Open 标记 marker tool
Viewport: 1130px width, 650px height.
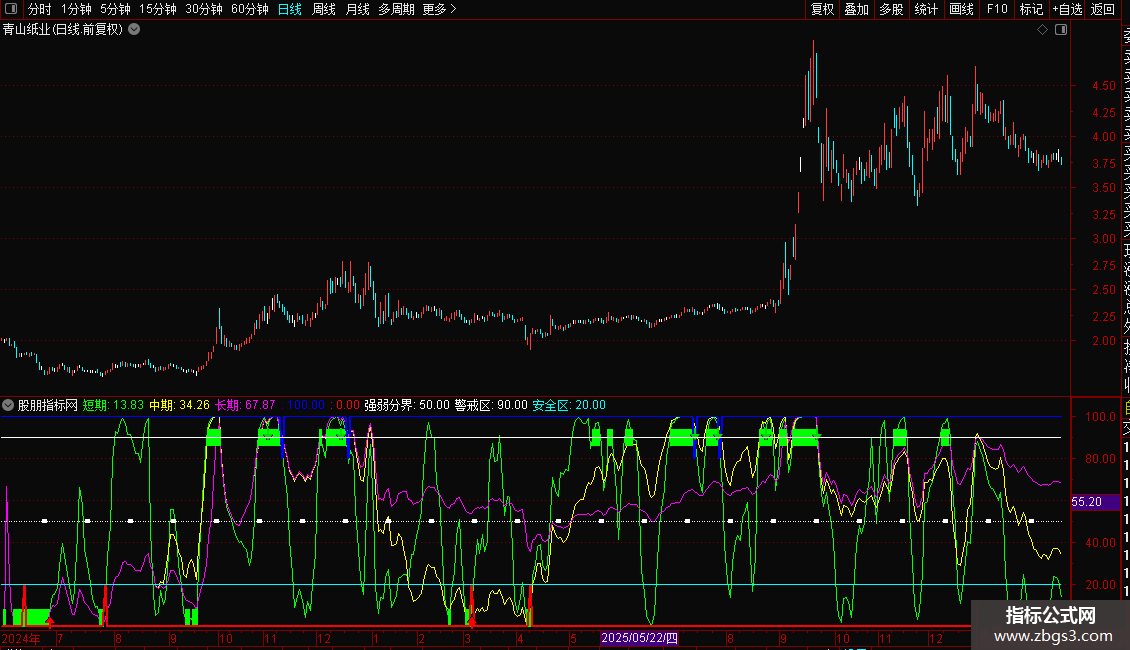(1031, 9)
